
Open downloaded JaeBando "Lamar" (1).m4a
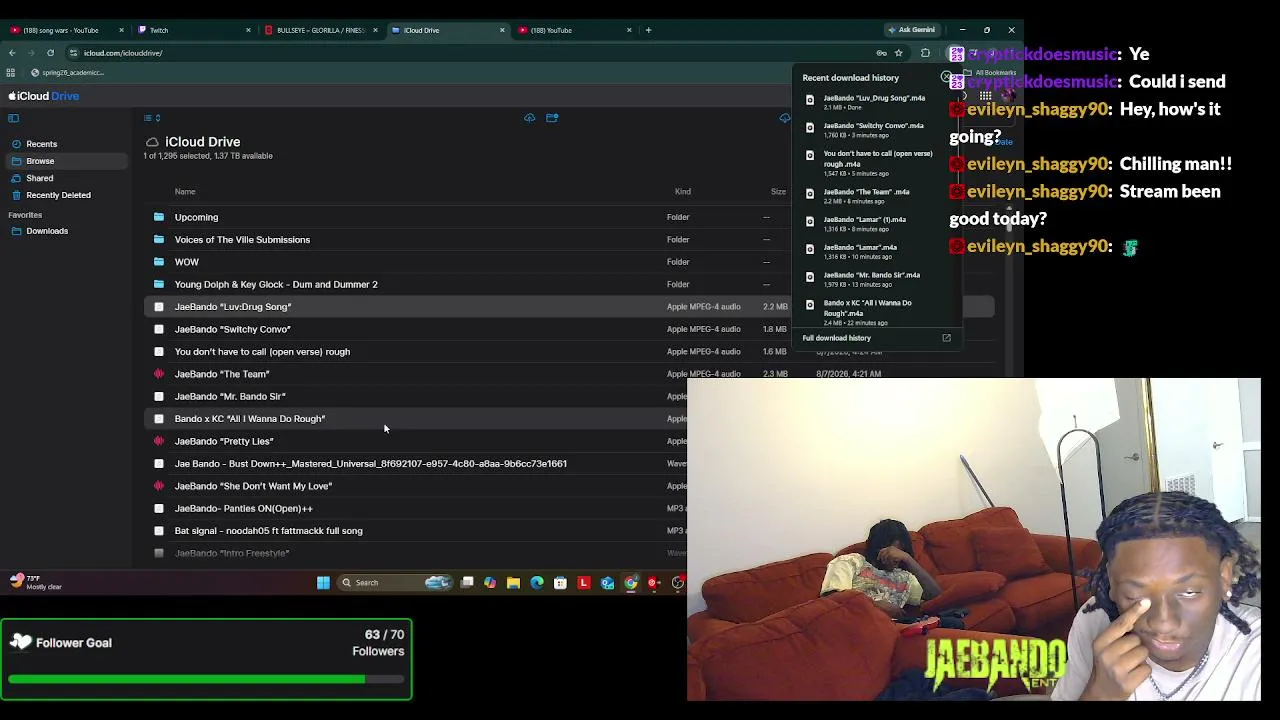pos(865,224)
